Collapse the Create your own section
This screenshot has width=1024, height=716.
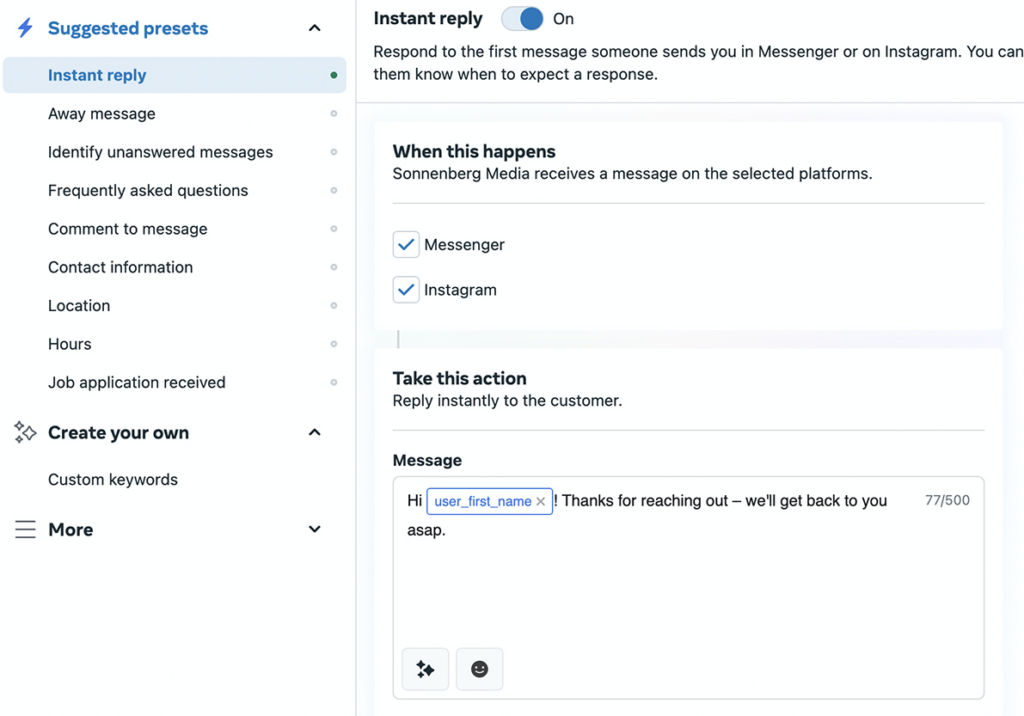[314, 432]
